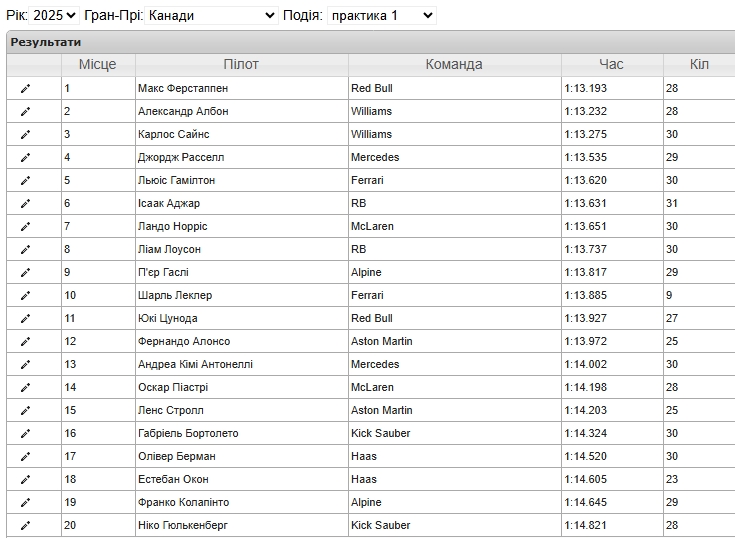Click the Час column header
Screen dimensions: 735x538
tap(612, 64)
